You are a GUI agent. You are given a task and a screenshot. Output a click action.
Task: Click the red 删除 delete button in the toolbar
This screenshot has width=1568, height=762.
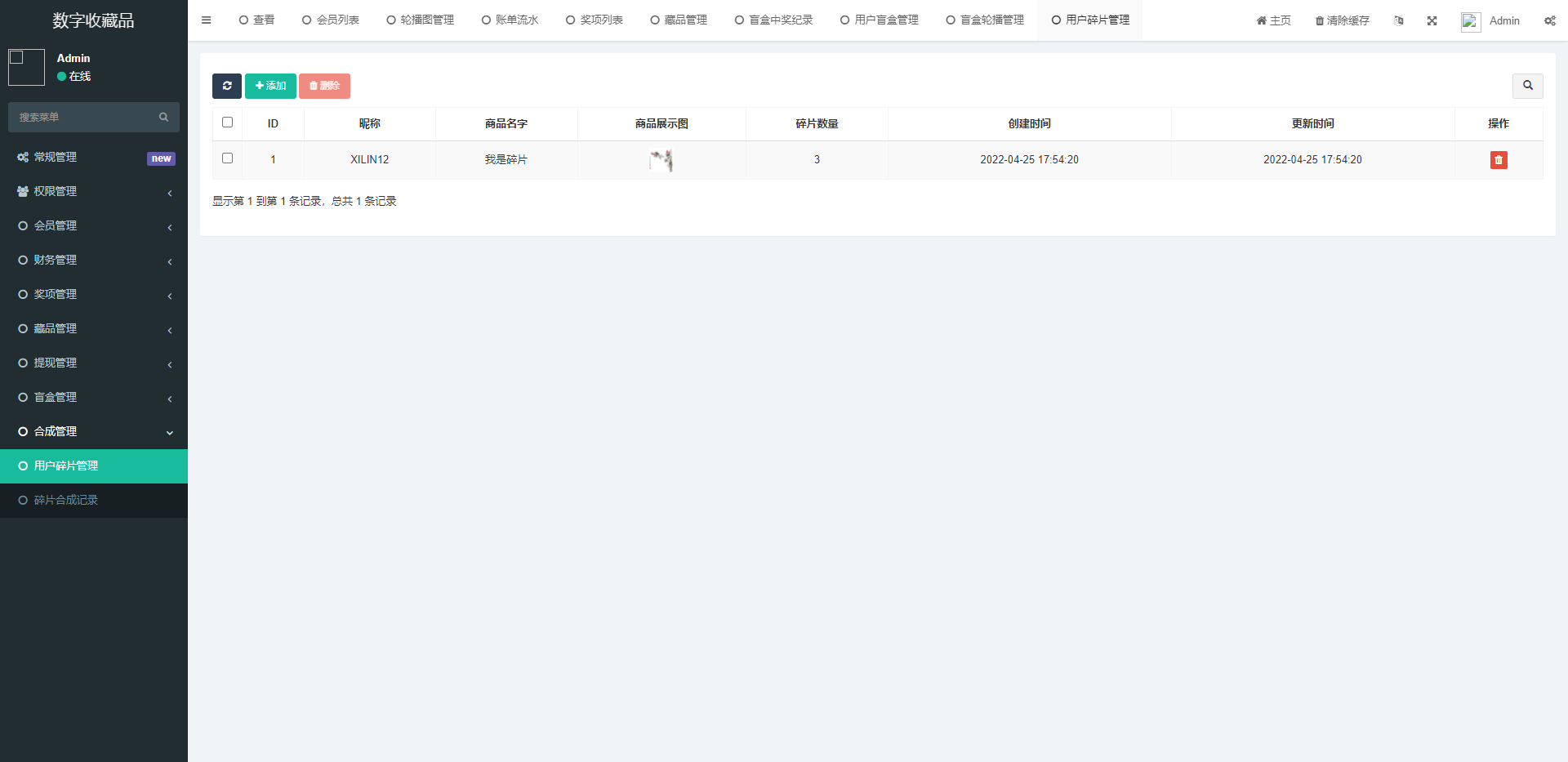324,86
